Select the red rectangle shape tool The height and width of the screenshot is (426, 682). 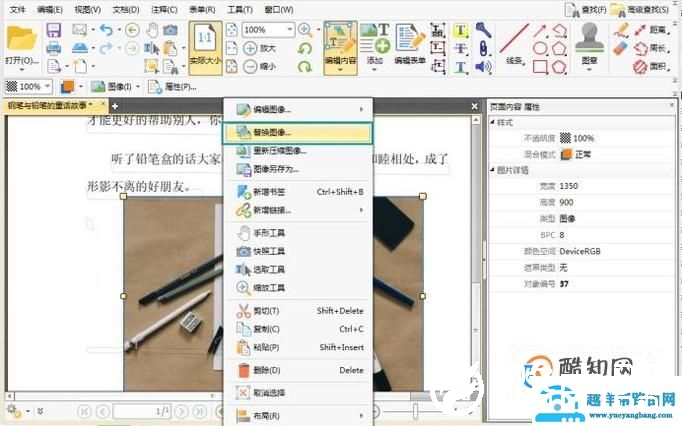[540, 67]
